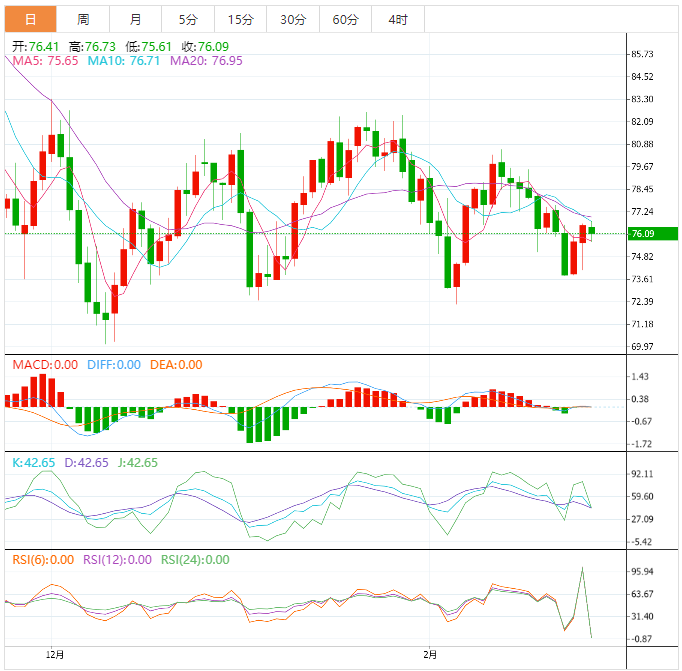682x671 pixels.
Task: Open the 月 (monthly) timeframe tab
Action: [136, 19]
